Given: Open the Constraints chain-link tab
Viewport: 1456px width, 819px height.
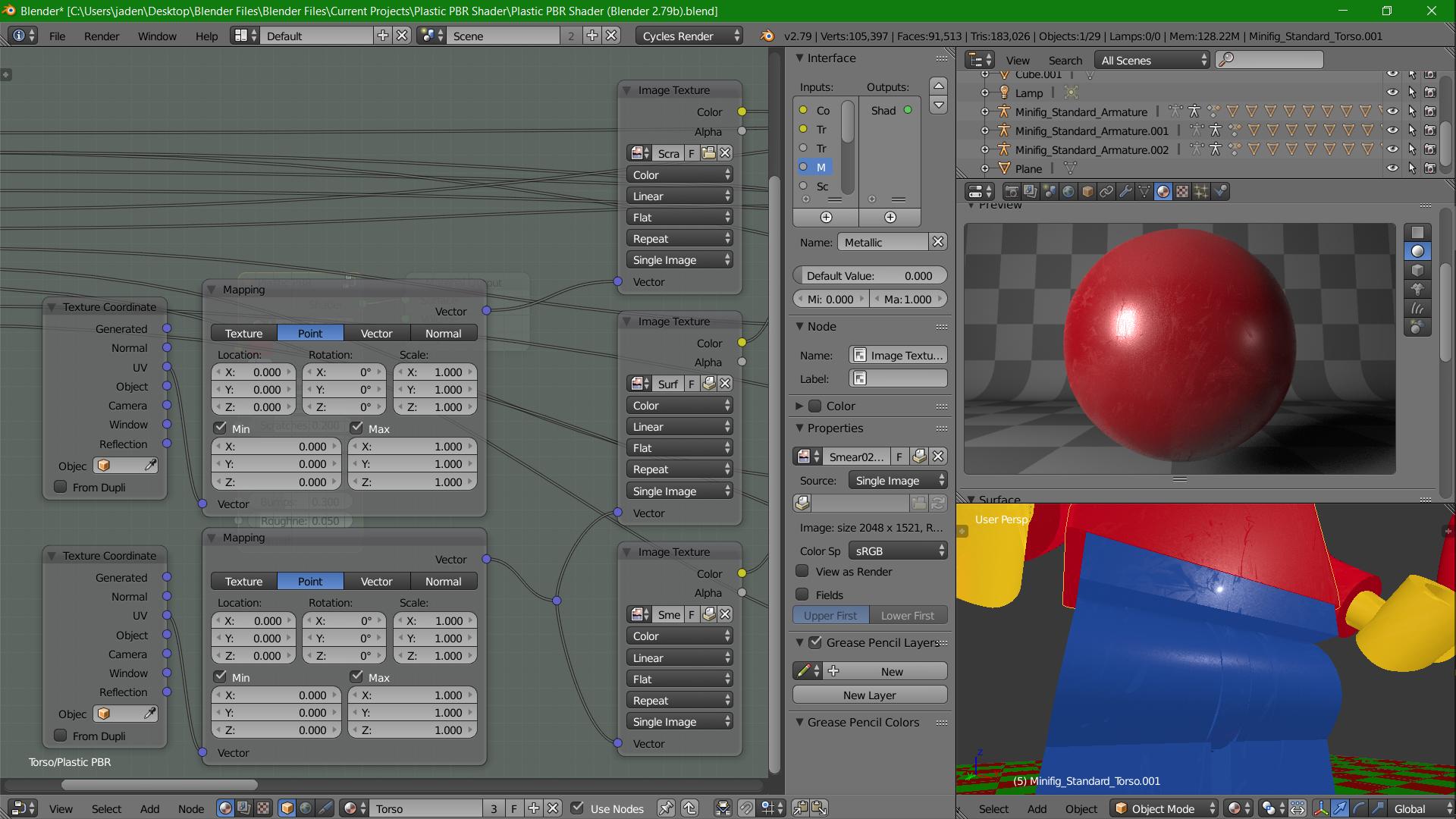Looking at the screenshot, I should 1106,192.
